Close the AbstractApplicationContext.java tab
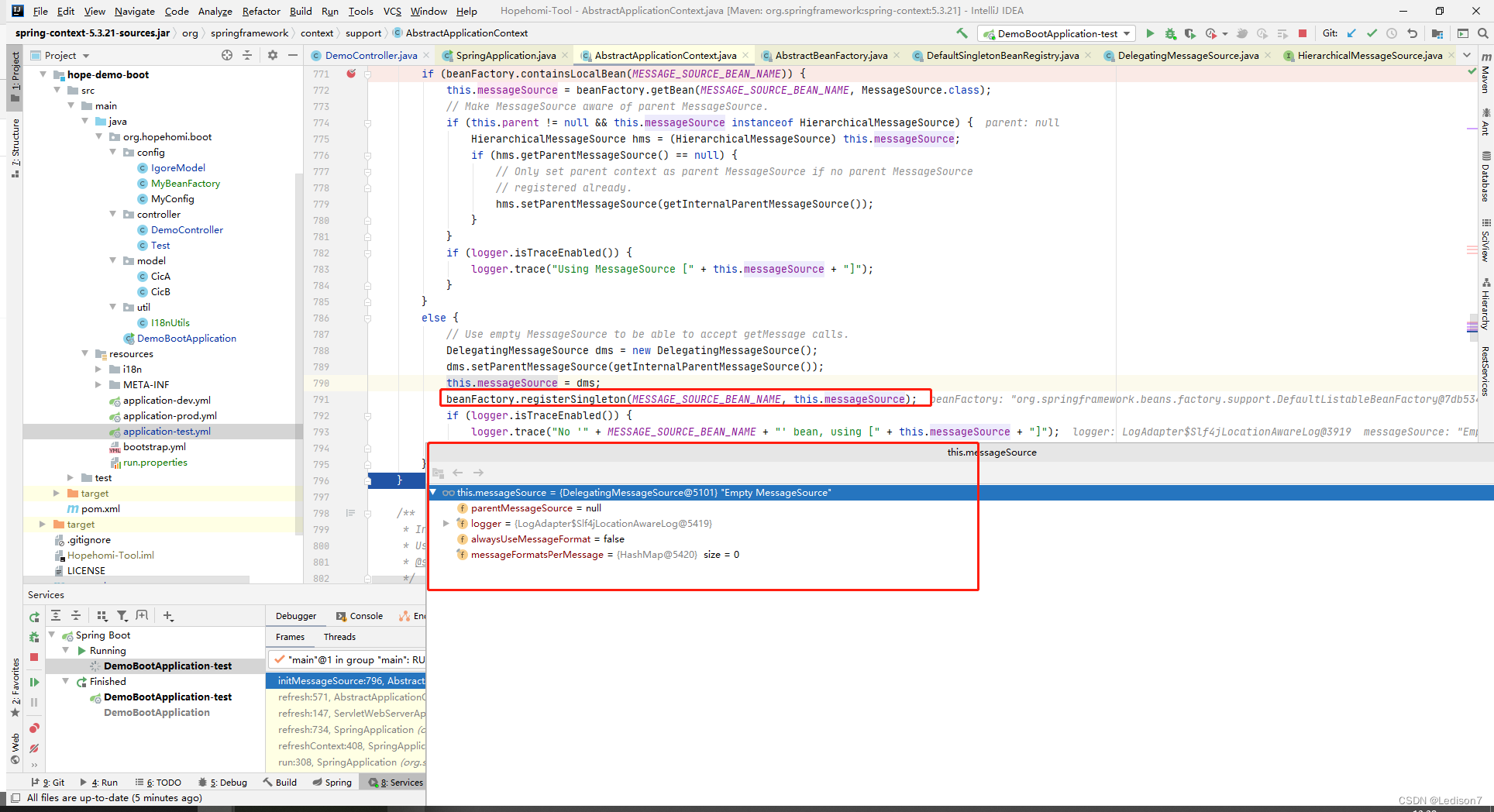Viewport: 1494px width, 812px height. coord(745,55)
